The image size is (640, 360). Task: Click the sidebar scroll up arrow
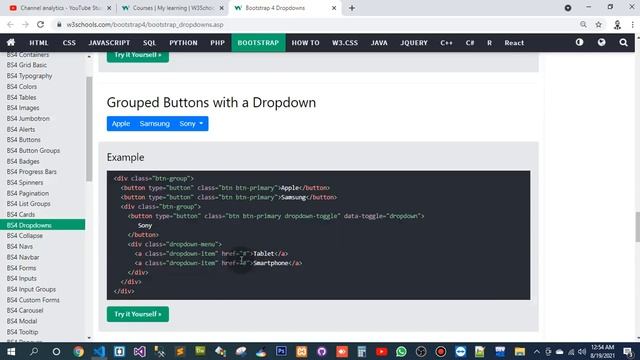(89, 57)
